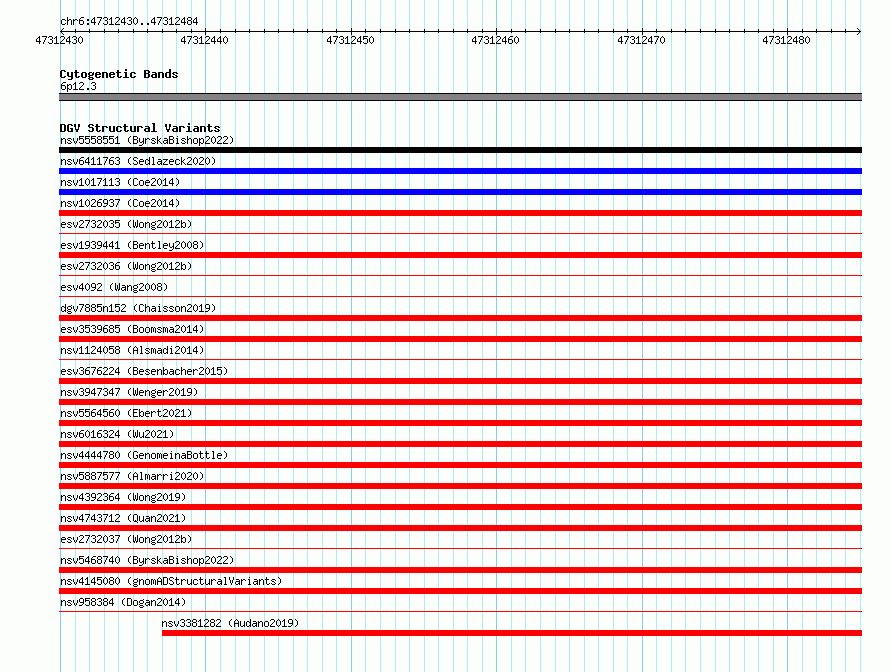This screenshot has height=672, width=890.
Task: Click the nsv4392364 (Wong2019) label
Action: point(123,497)
